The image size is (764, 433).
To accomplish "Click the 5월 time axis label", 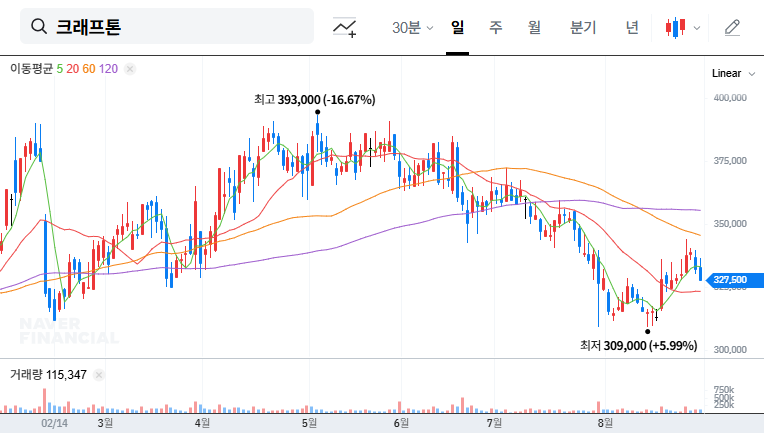I will pyautogui.click(x=309, y=423).
